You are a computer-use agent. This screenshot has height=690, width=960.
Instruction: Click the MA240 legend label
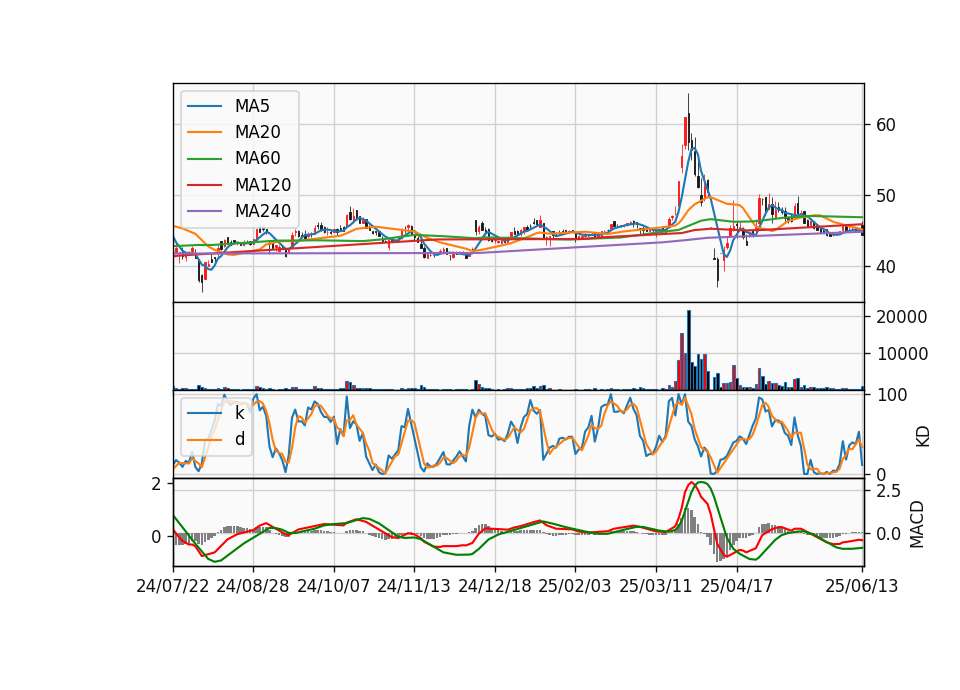[263, 211]
